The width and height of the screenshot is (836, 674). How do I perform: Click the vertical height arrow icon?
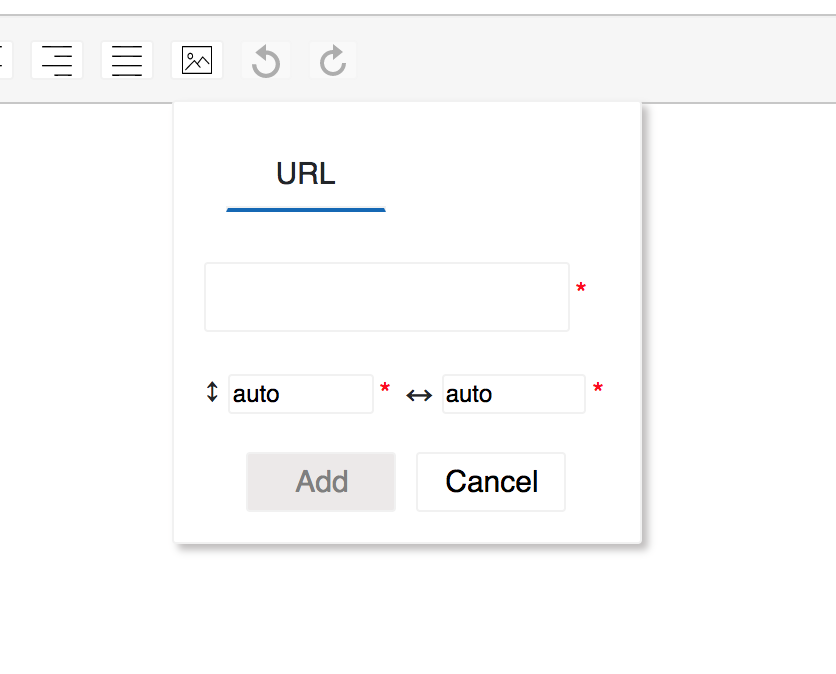coord(212,393)
